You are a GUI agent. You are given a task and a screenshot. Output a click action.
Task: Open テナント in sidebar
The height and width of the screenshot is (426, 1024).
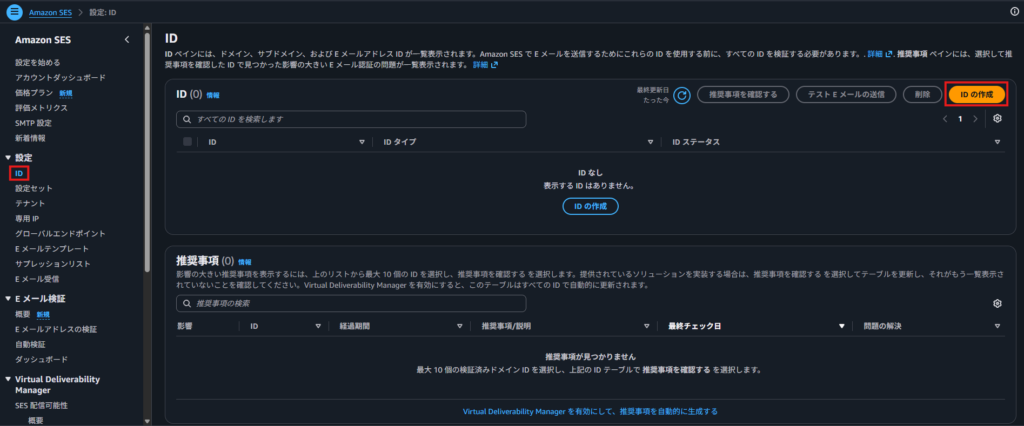pos(30,203)
